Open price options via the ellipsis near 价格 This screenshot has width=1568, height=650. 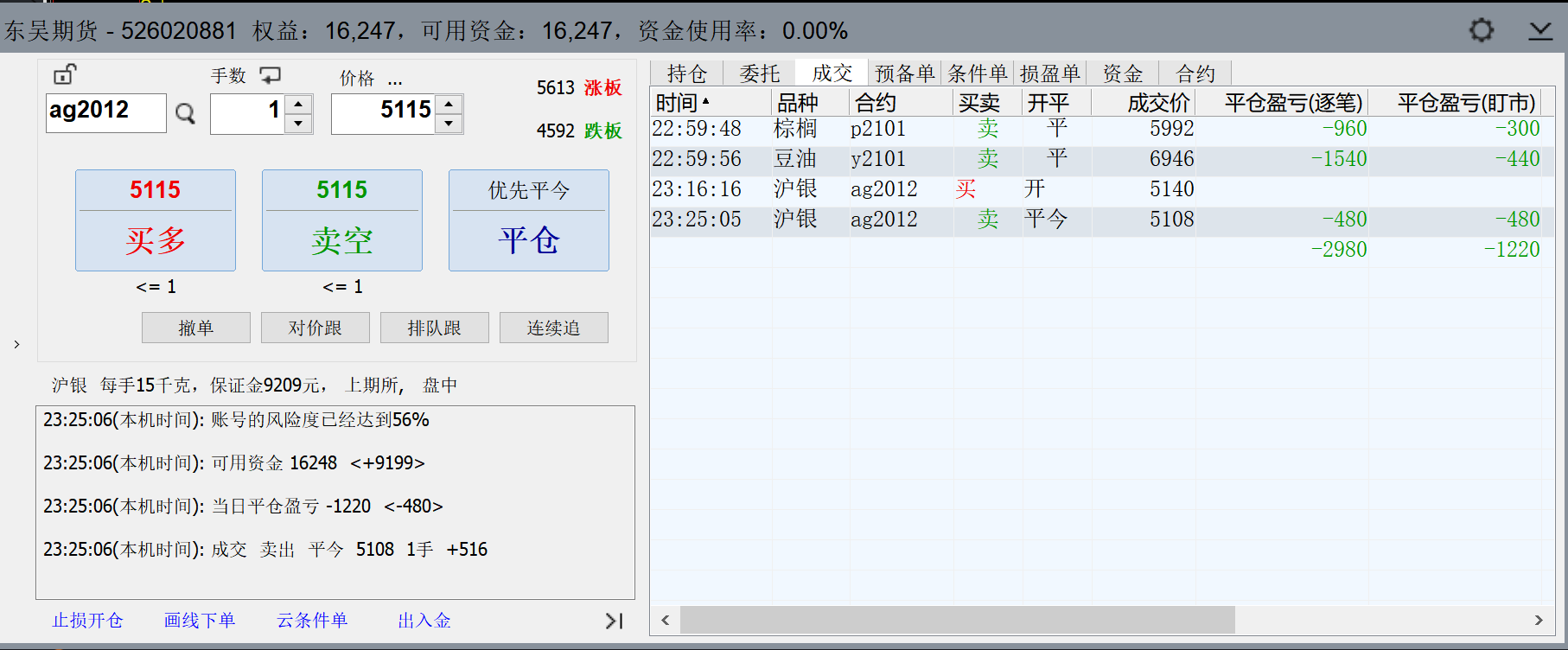click(x=395, y=82)
